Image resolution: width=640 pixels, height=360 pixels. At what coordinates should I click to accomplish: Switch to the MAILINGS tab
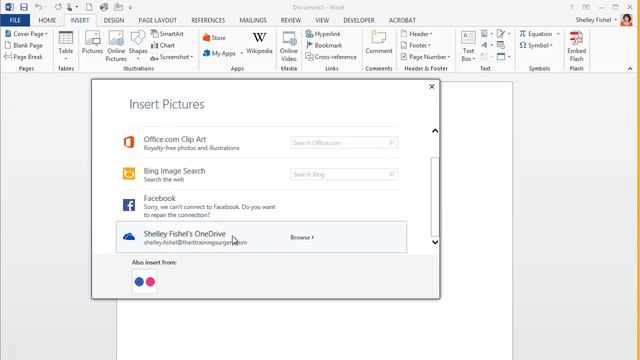pos(253,20)
